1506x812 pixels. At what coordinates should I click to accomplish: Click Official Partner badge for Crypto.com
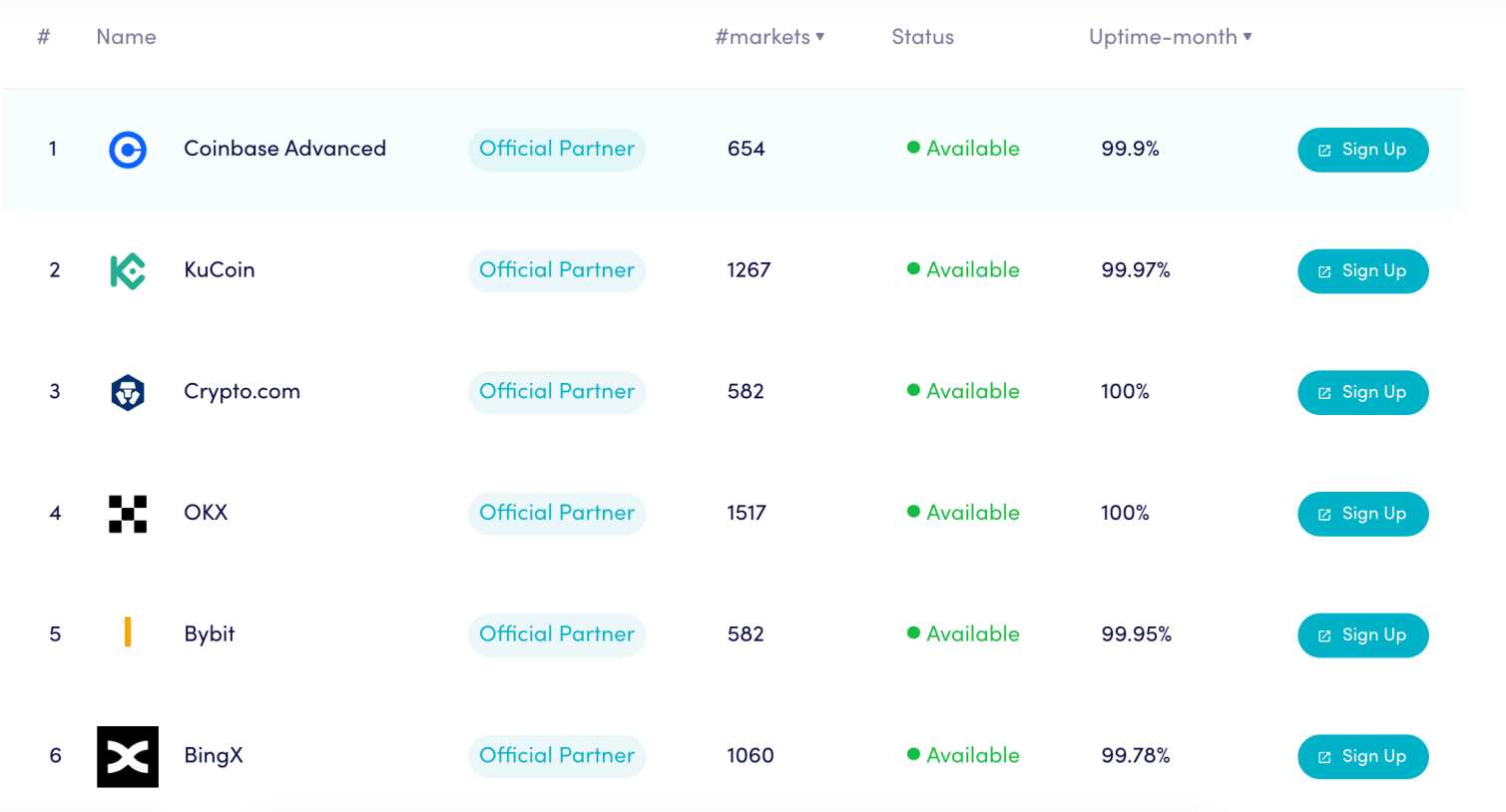click(x=557, y=392)
